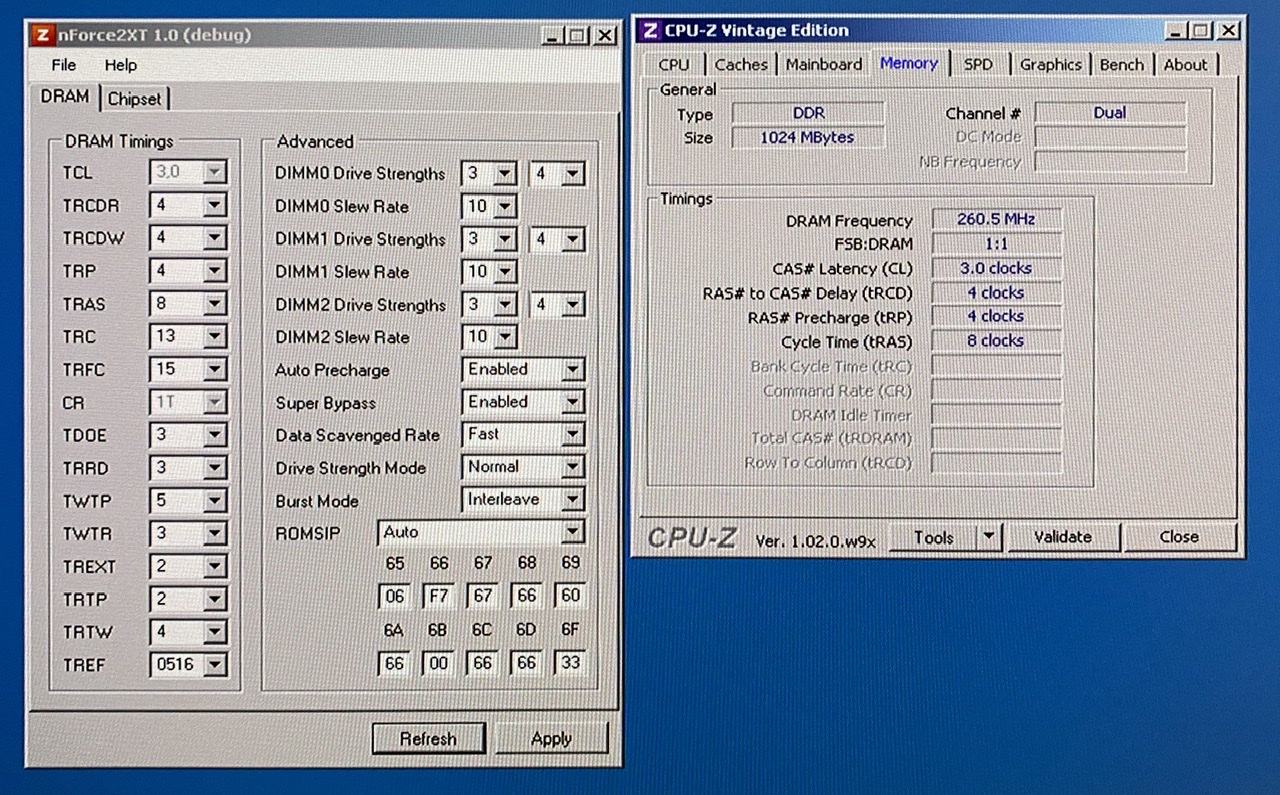The width and height of the screenshot is (1280, 795).
Task: Open the File menu in nForce2XT
Action: tap(63, 65)
